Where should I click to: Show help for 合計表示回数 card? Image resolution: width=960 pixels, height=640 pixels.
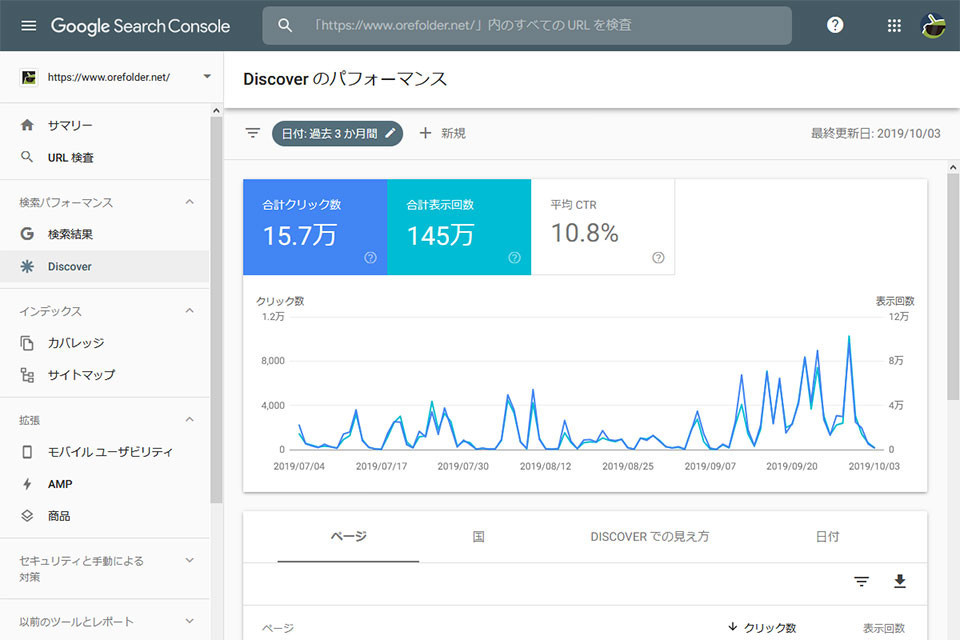[514, 257]
